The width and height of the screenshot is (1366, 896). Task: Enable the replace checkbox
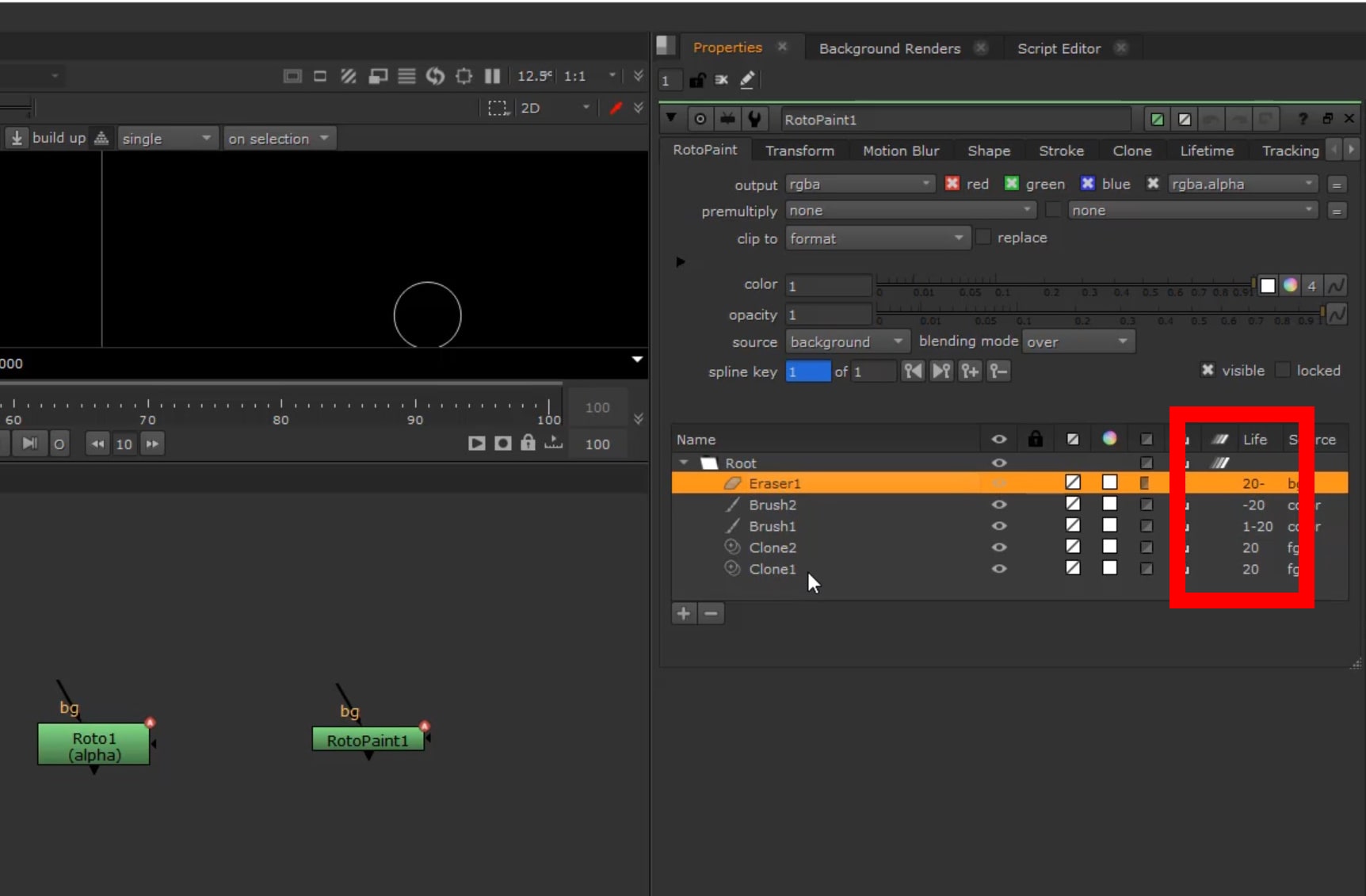point(983,238)
